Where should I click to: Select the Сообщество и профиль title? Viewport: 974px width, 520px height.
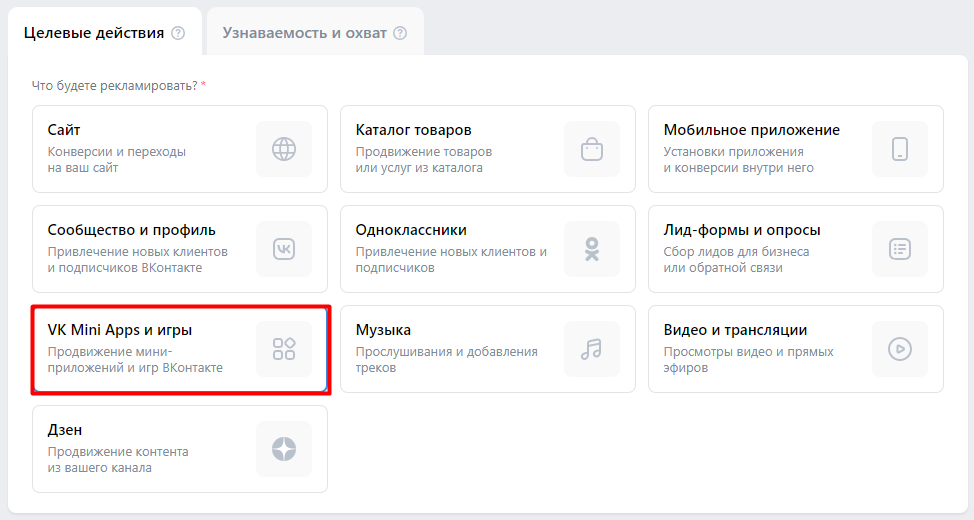click(132, 230)
